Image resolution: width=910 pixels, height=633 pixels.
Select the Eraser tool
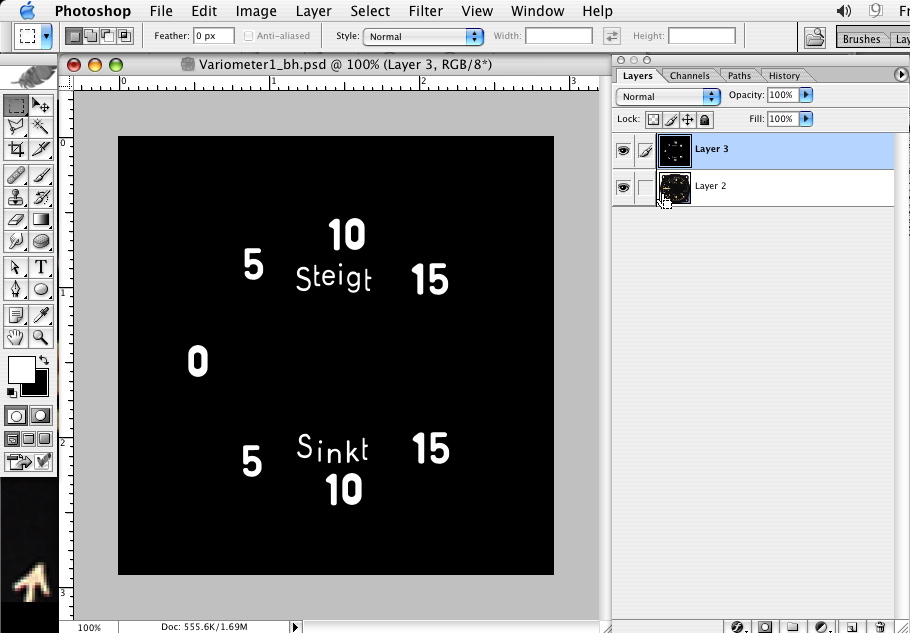pos(16,219)
